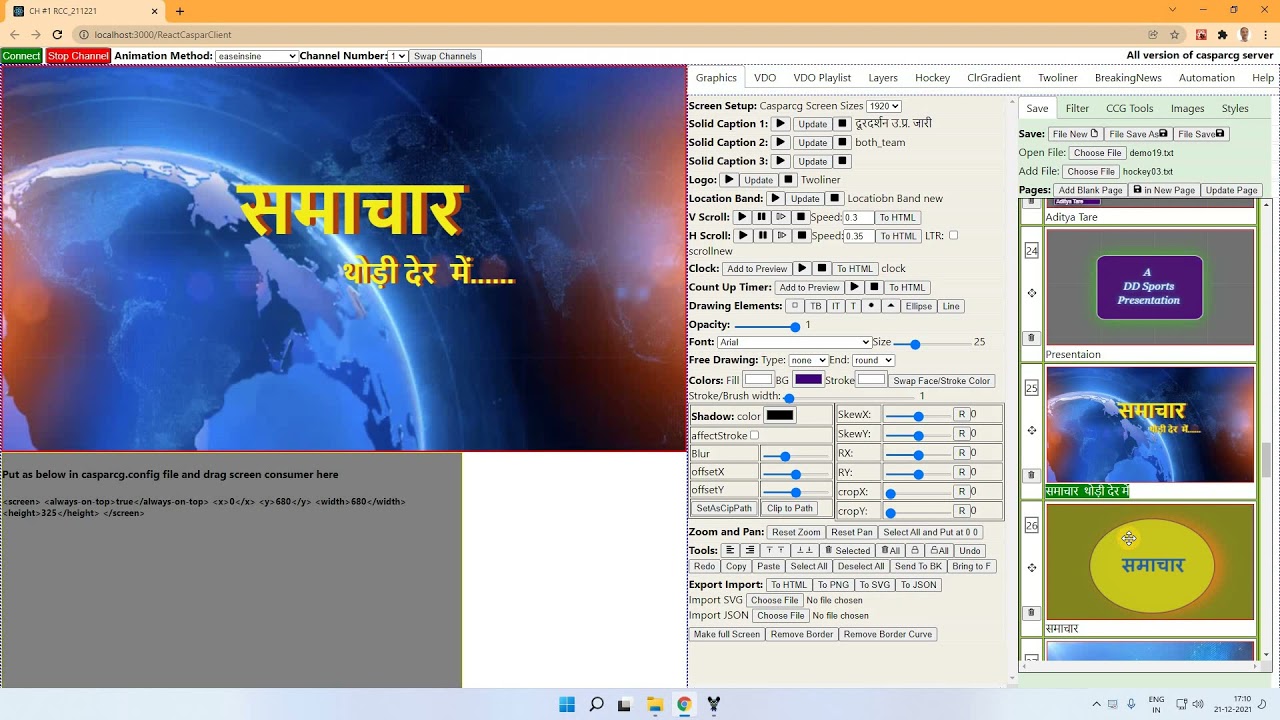The image size is (1280, 720).
Task: Open taskbar Search
Action: (x=596, y=704)
